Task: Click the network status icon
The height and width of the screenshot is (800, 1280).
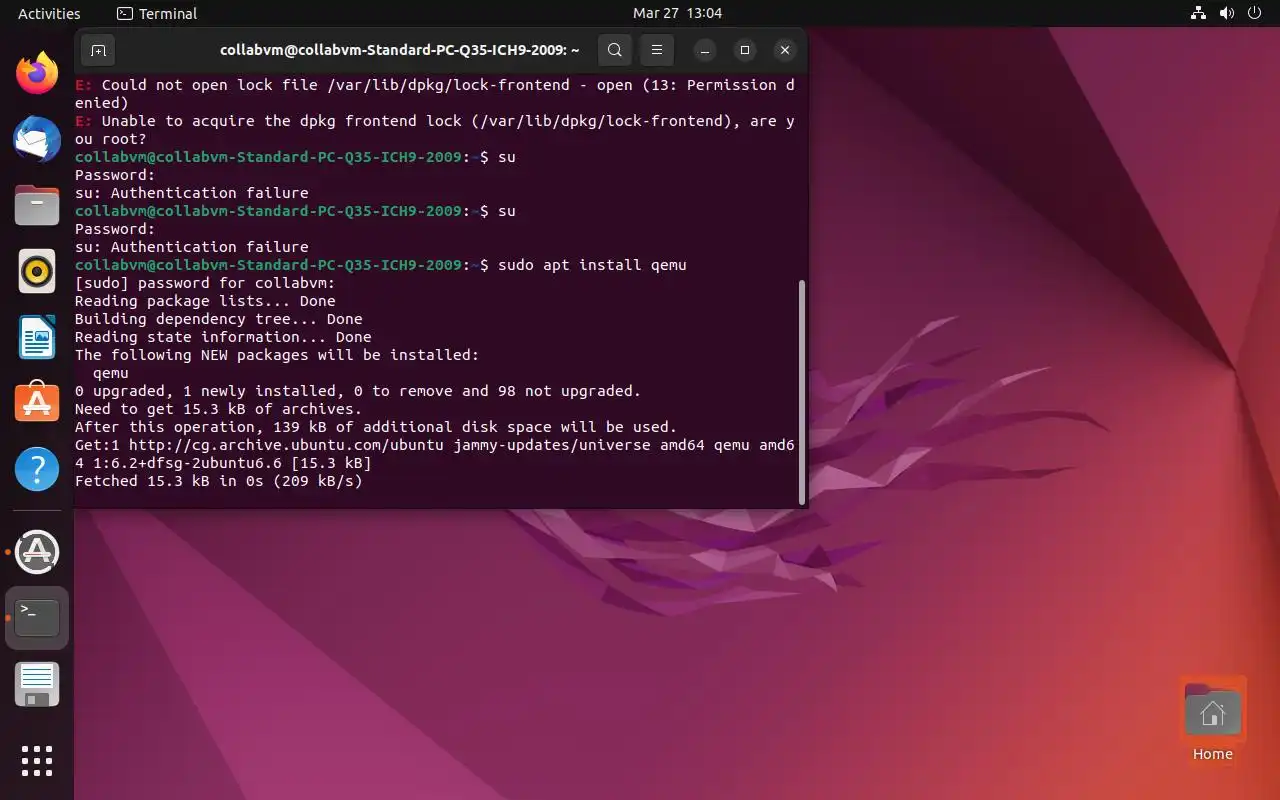Action: [1199, 13]
